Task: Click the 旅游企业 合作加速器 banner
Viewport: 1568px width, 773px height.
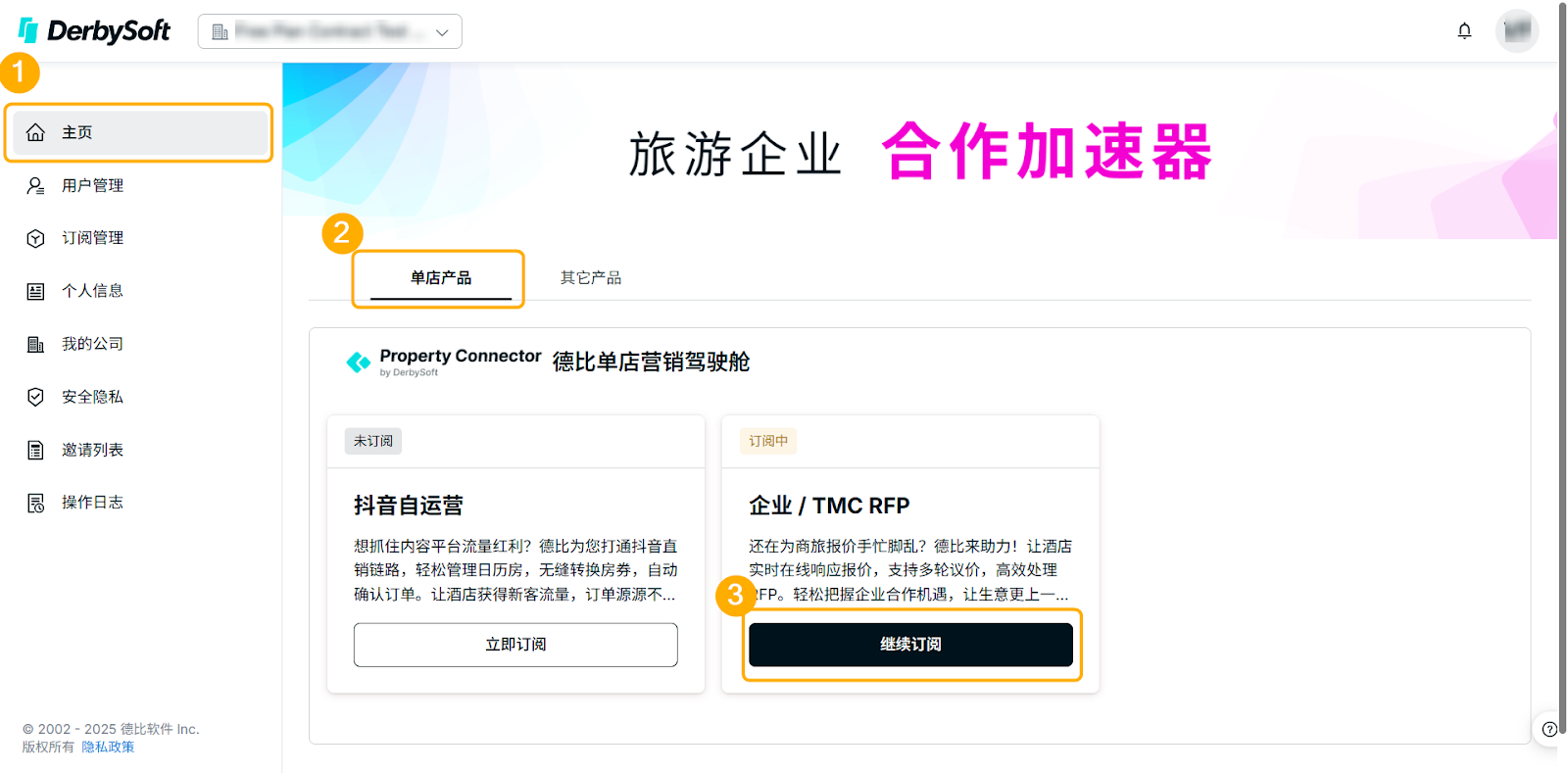Action: 920,152
